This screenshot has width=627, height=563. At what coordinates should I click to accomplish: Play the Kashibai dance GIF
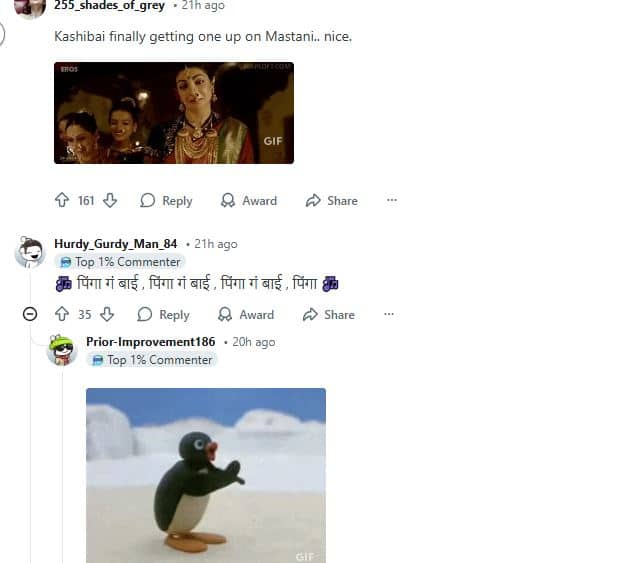tap(174, 113)
